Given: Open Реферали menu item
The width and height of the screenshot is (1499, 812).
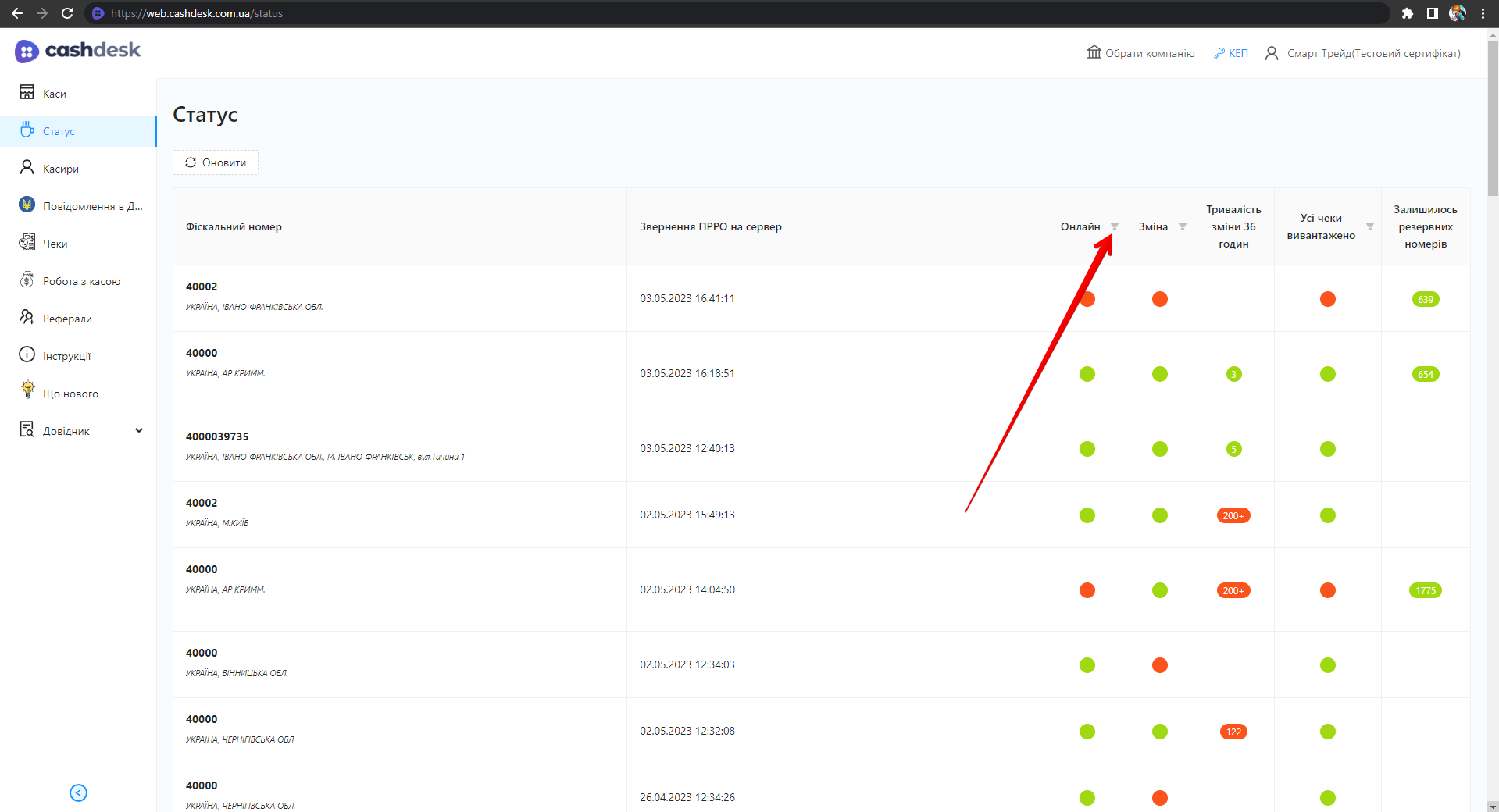Looking at the screenshot, I should tap(67, 319).
